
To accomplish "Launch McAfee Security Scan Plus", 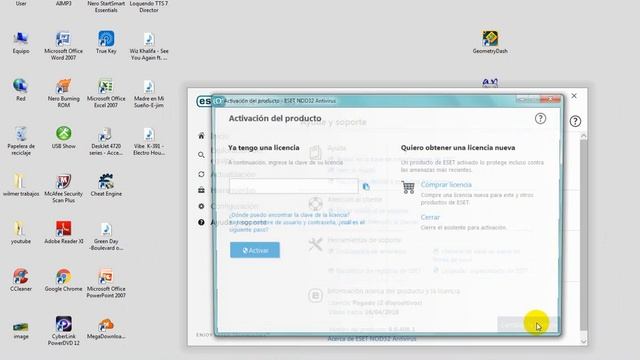I will coord(63,188).
